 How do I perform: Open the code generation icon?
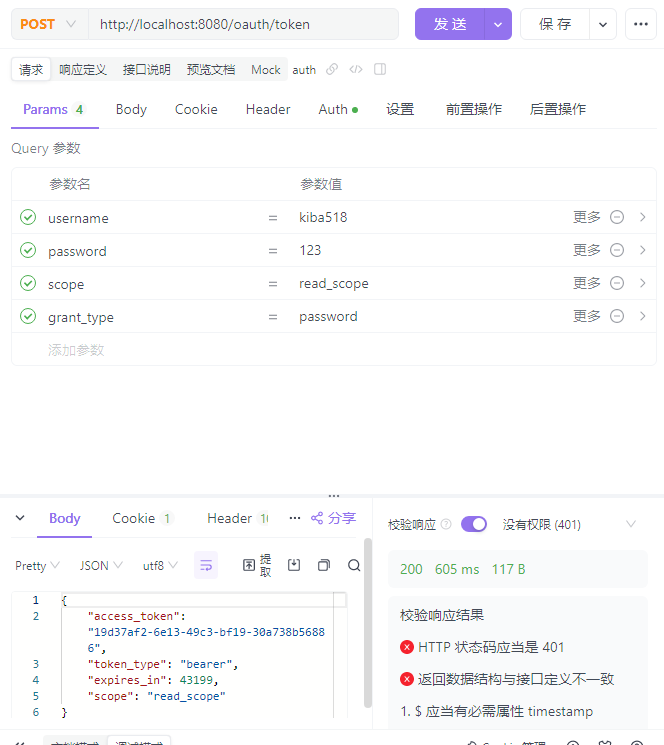click(x=355, y=69)
